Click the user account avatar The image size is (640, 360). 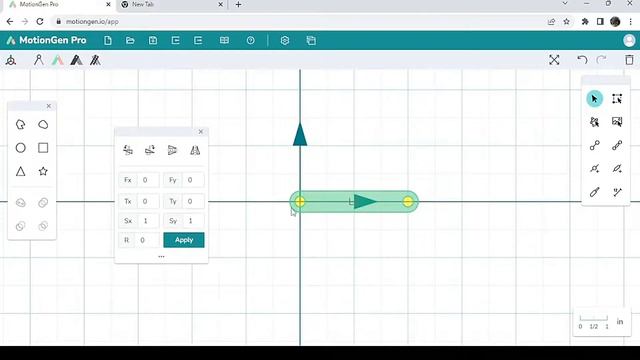pyautogui.click(x=629, y=40)
